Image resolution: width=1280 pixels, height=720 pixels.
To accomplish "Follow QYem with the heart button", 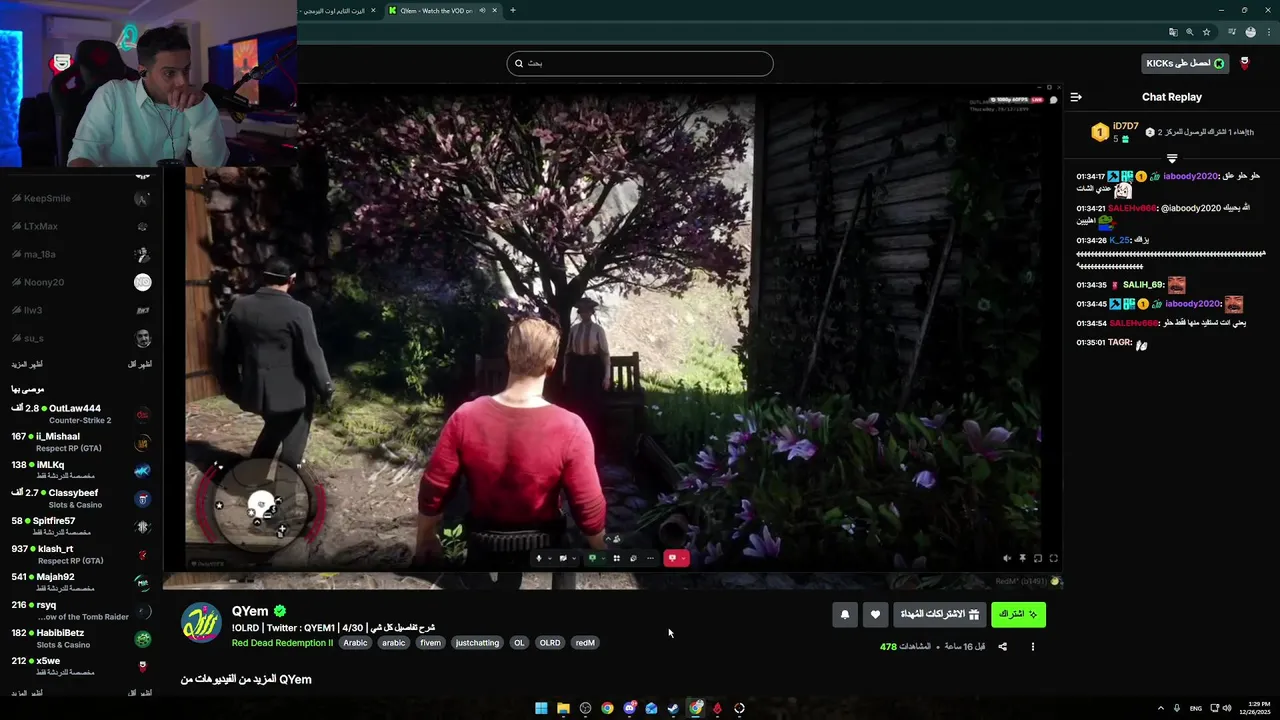I will tap(875, 615).
